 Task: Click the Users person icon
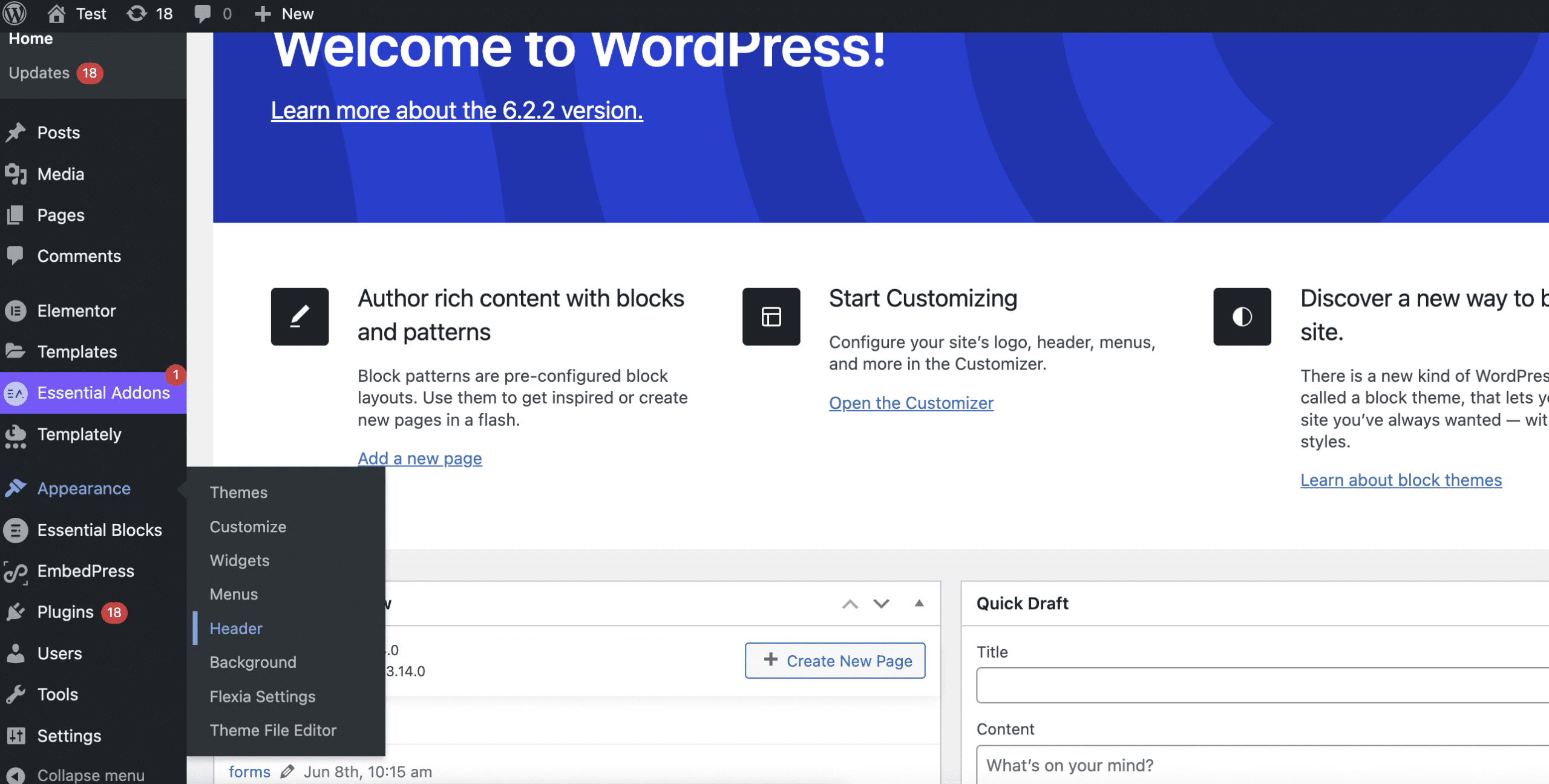point(16,653)
